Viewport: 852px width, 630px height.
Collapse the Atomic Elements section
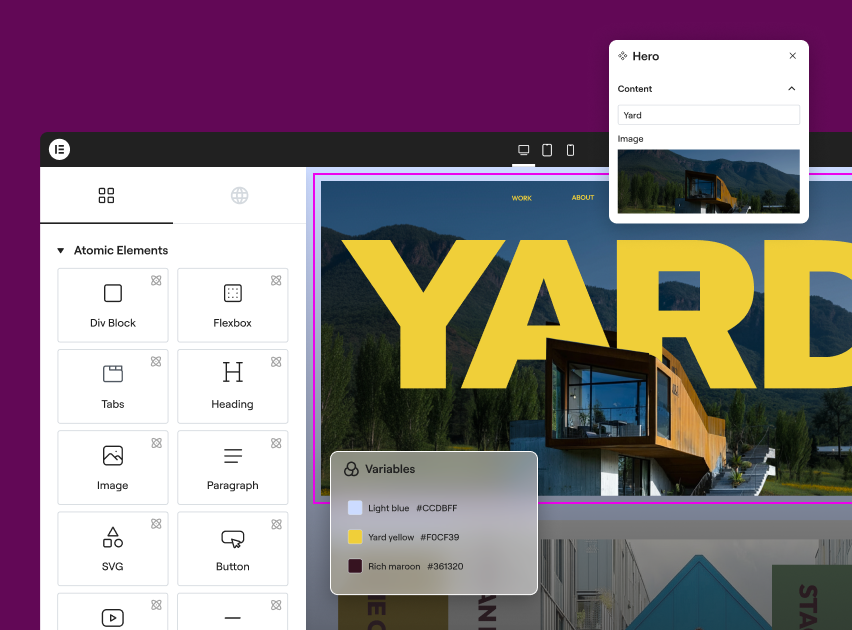(63, 250)
